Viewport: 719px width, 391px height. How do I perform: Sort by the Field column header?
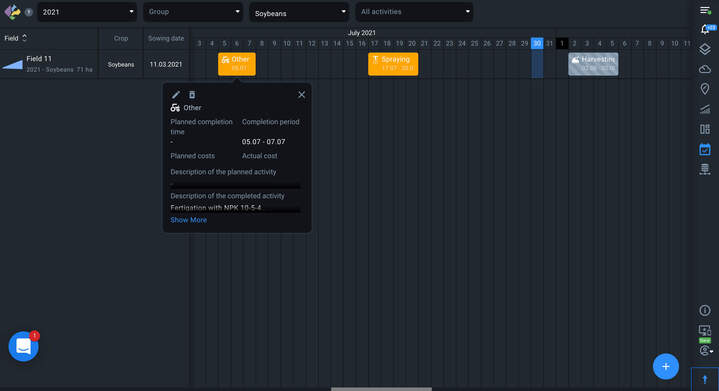point(16,38)
